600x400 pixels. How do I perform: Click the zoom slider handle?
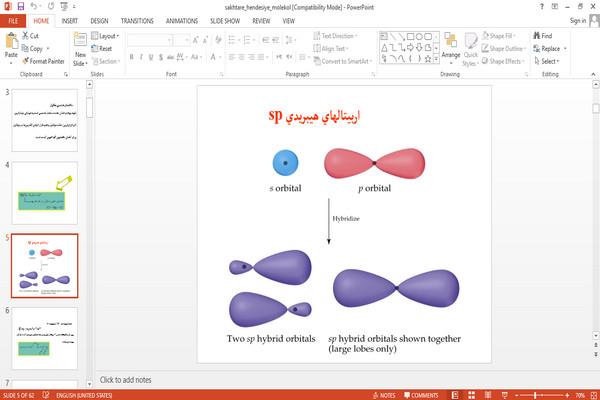pos(535,395)
